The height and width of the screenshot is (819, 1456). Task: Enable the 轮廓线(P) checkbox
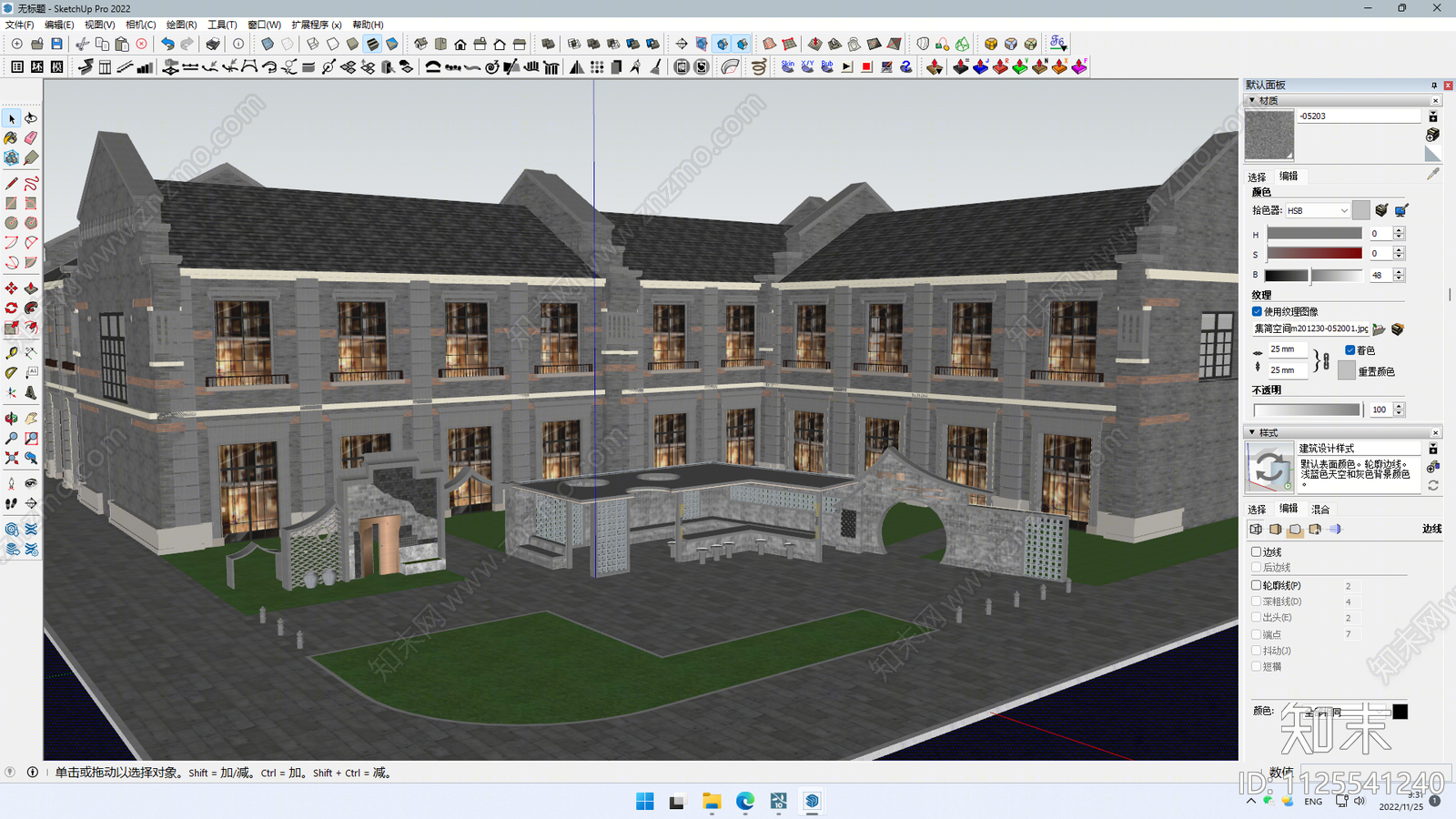pos(1257,585)
